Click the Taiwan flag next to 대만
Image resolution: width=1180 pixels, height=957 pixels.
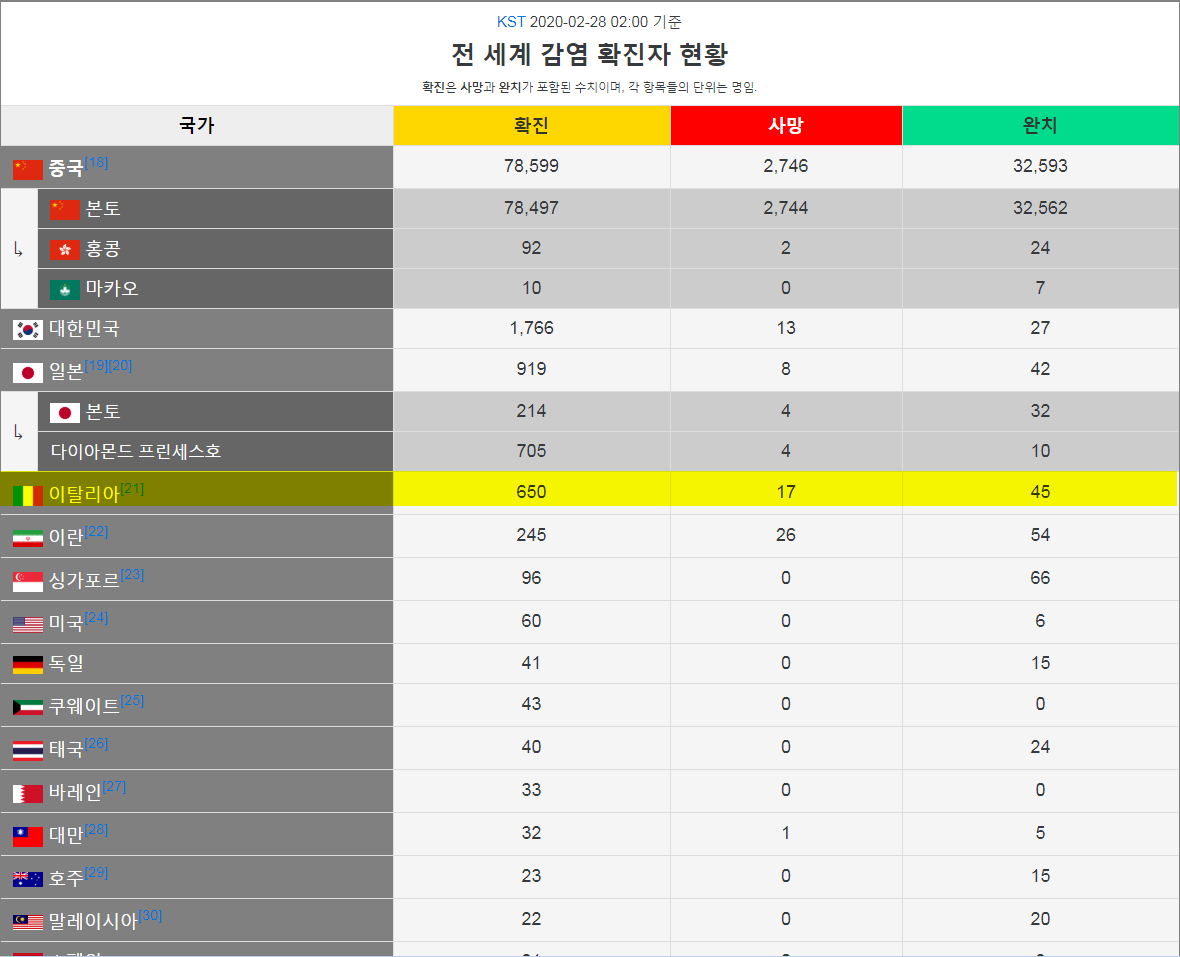pyautogui.click(x=27, y=834)
